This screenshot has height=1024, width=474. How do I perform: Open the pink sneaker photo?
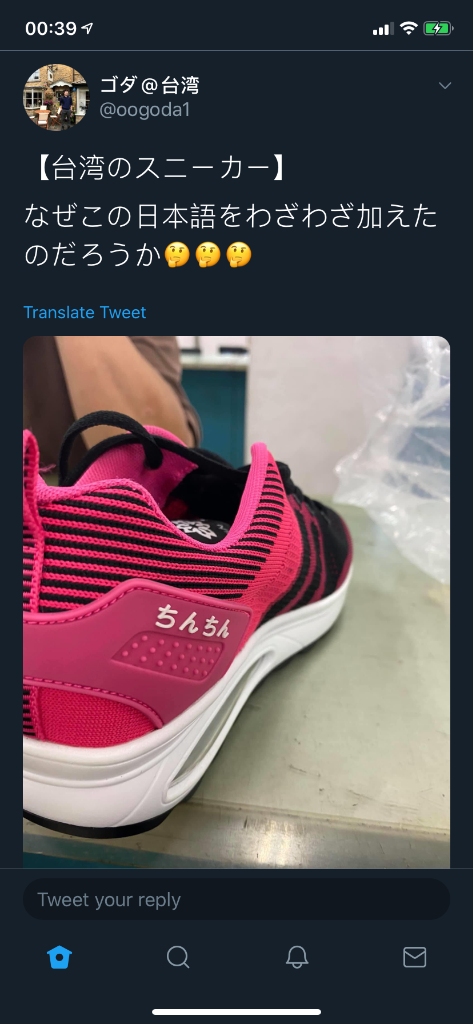[x=236, y=602]
